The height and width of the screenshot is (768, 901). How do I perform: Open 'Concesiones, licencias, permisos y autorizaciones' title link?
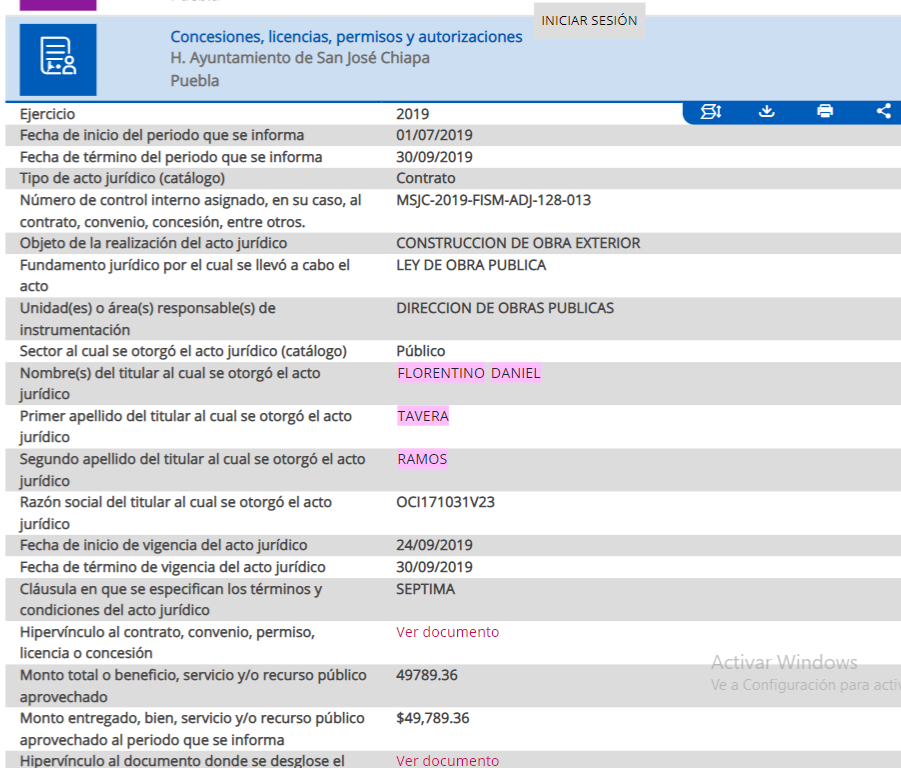(346, 37)
